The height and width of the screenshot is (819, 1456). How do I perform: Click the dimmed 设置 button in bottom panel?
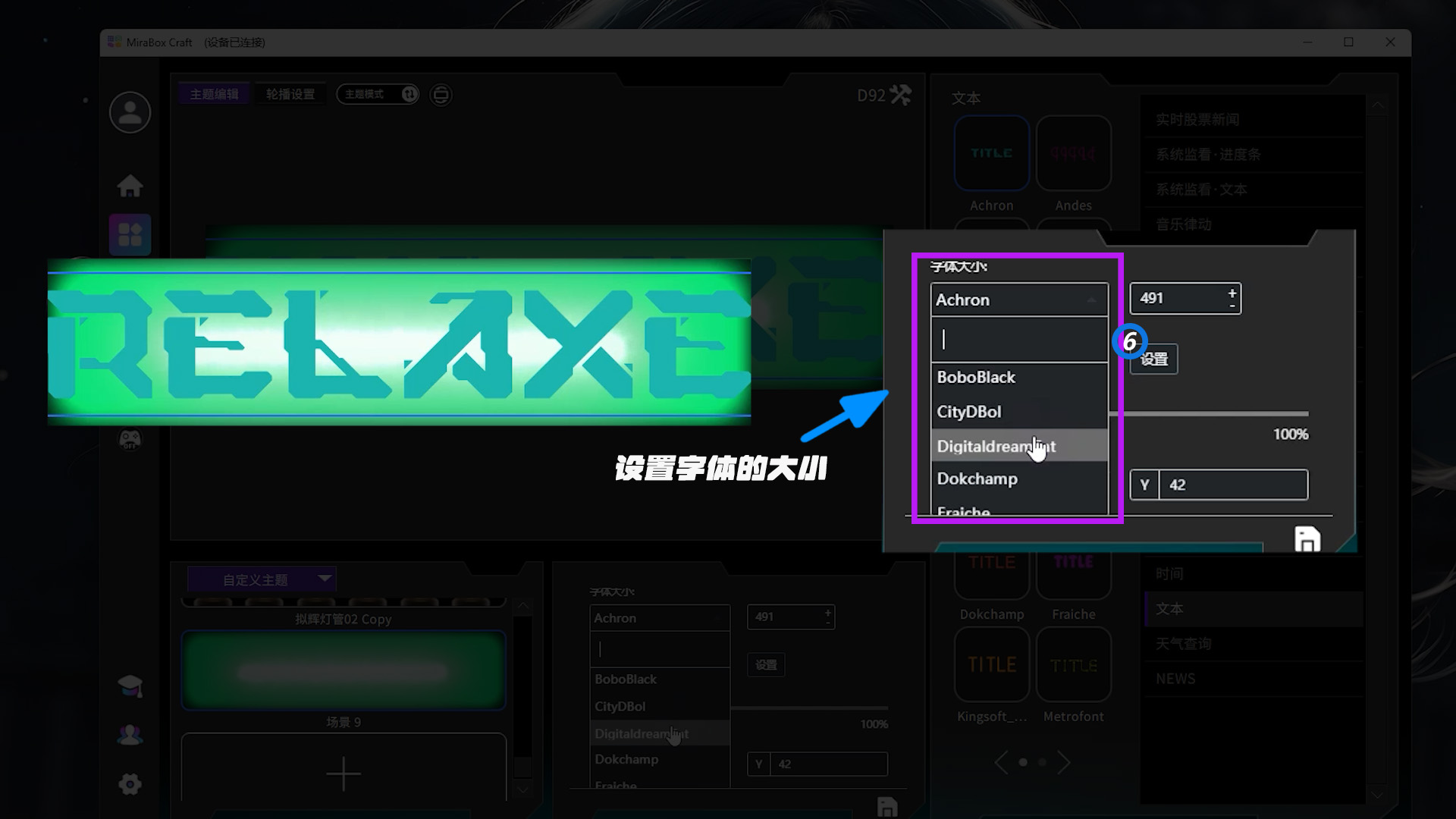(766, 665)
